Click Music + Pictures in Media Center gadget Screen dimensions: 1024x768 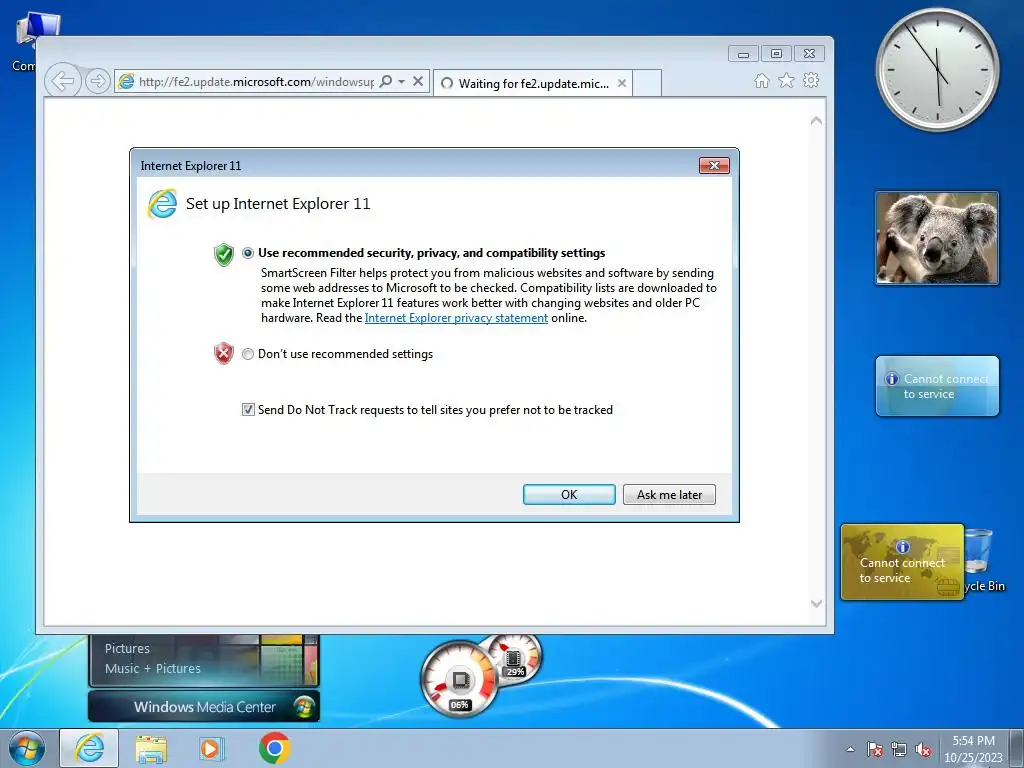pos(153,669)
